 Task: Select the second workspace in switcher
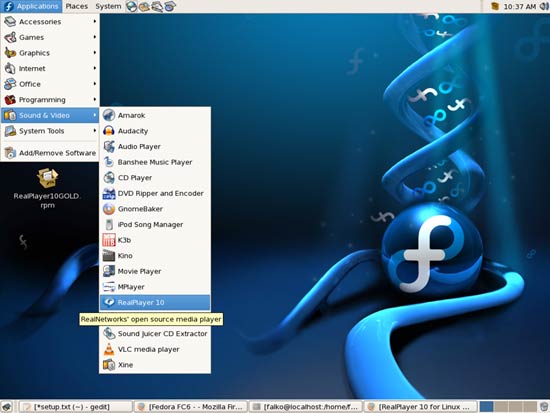501,407
